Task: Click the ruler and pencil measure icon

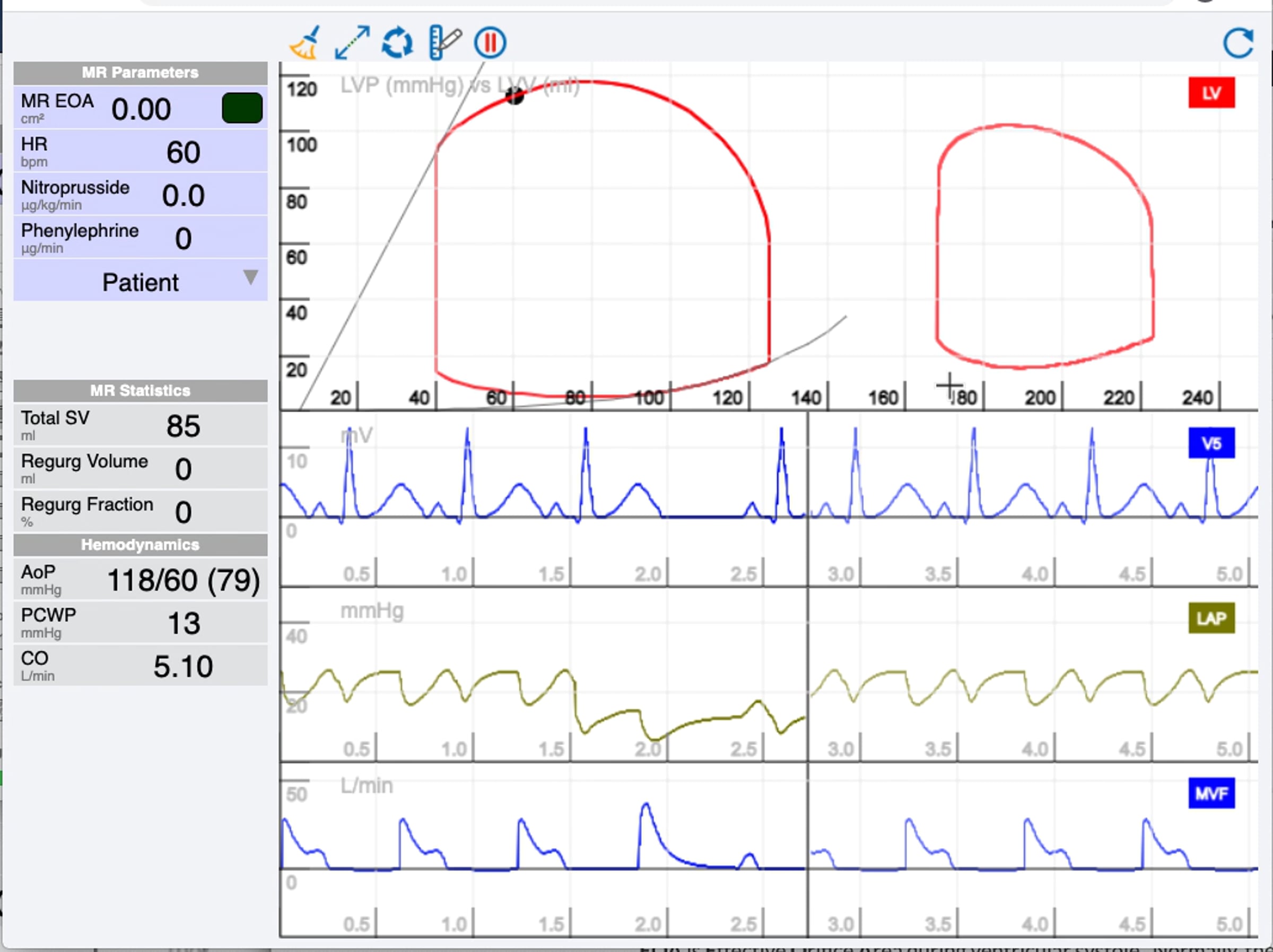Action: (x=444, y=42)
